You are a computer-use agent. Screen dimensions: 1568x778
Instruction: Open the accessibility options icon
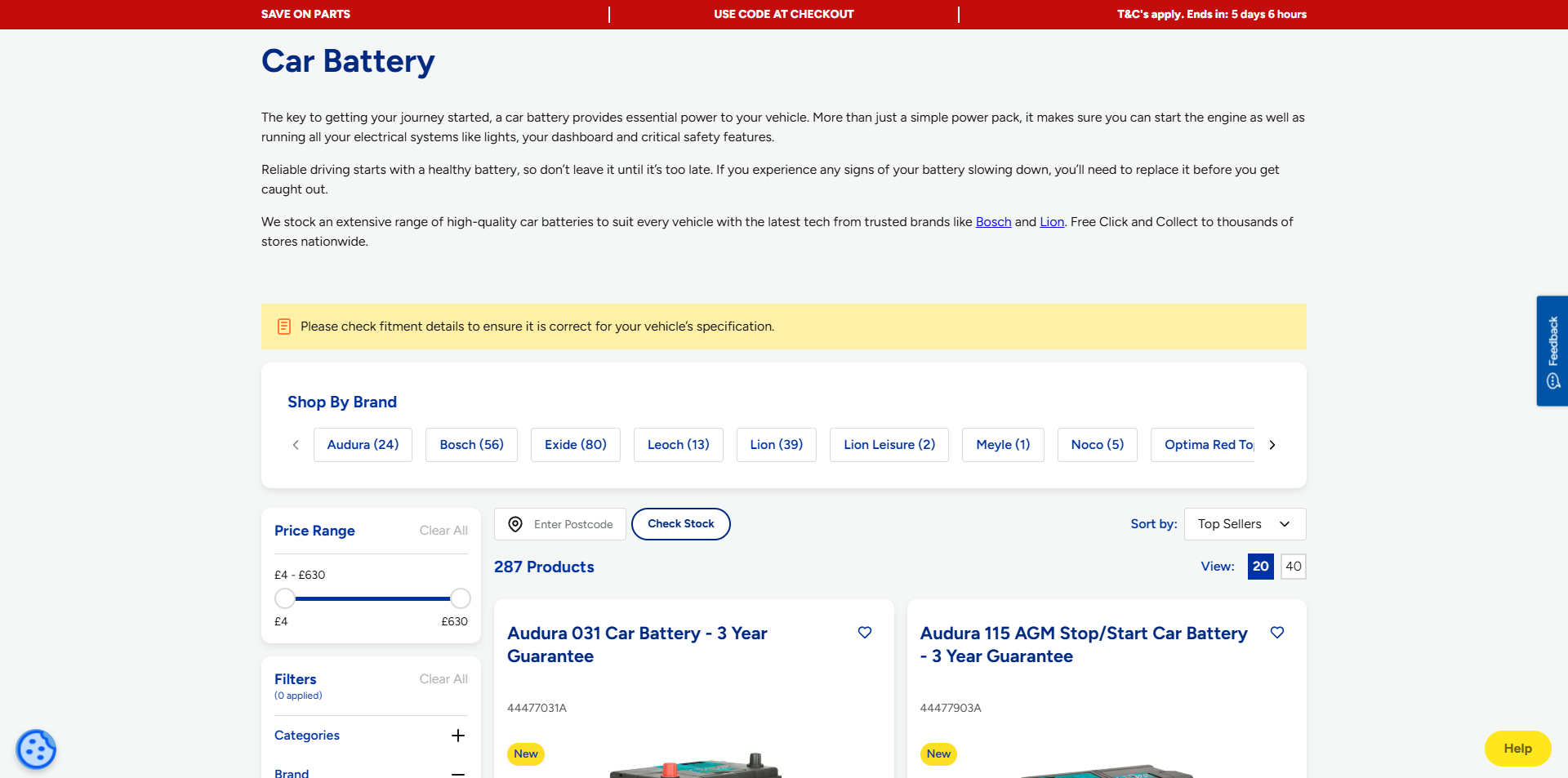click(x=36, y=749)
